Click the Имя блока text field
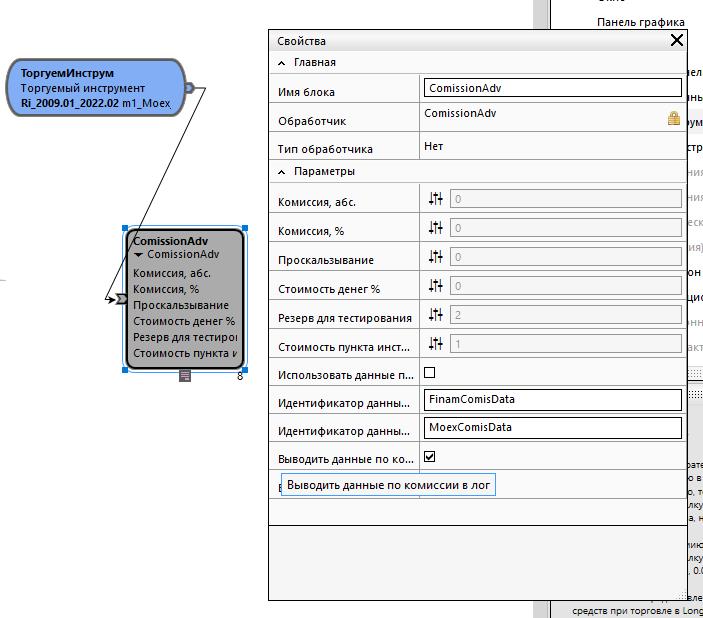The image size is (703, 618). pyautogui.click(x=552, y=88)
